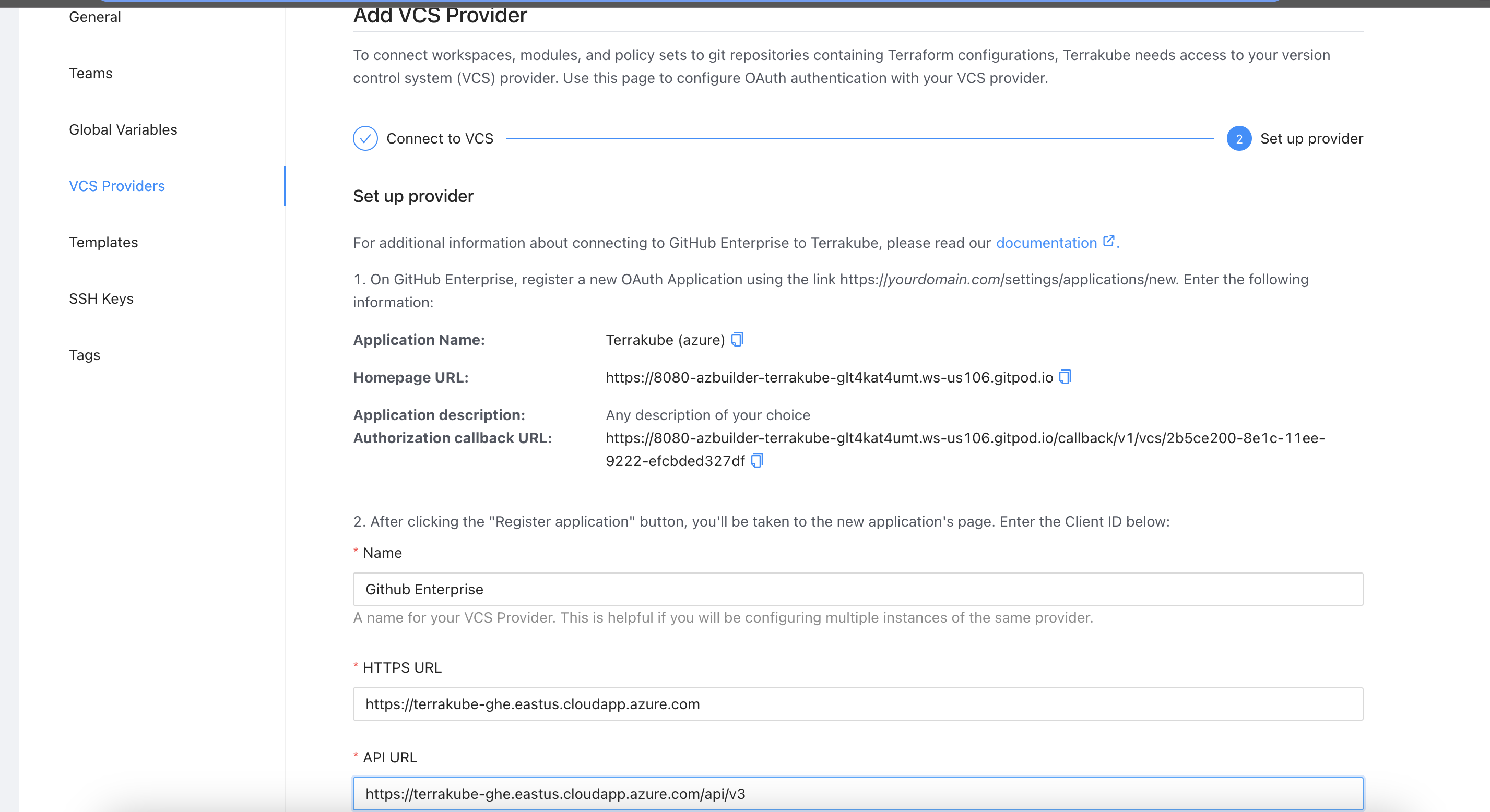Click the checkmark icon for Connect to VCS
Viewport: 1490px width, 812px height.
(x=365, y=138)
